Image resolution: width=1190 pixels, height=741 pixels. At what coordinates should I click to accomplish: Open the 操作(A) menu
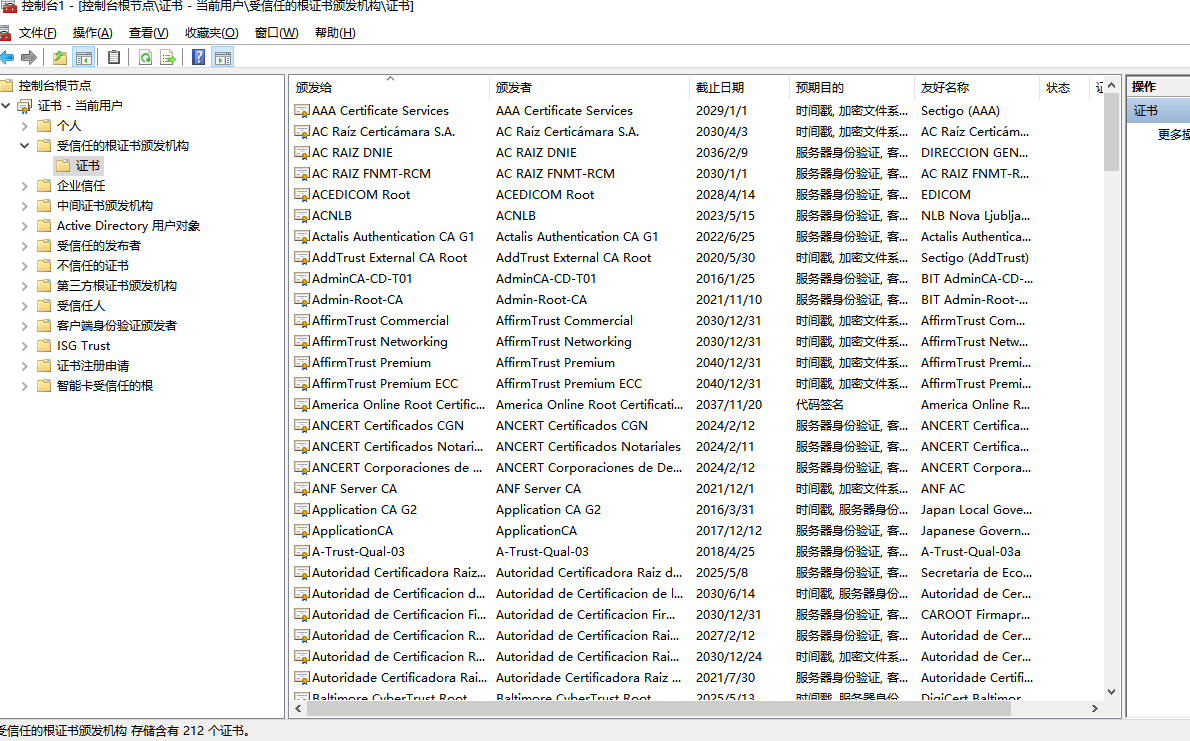(x=92, y=33)
